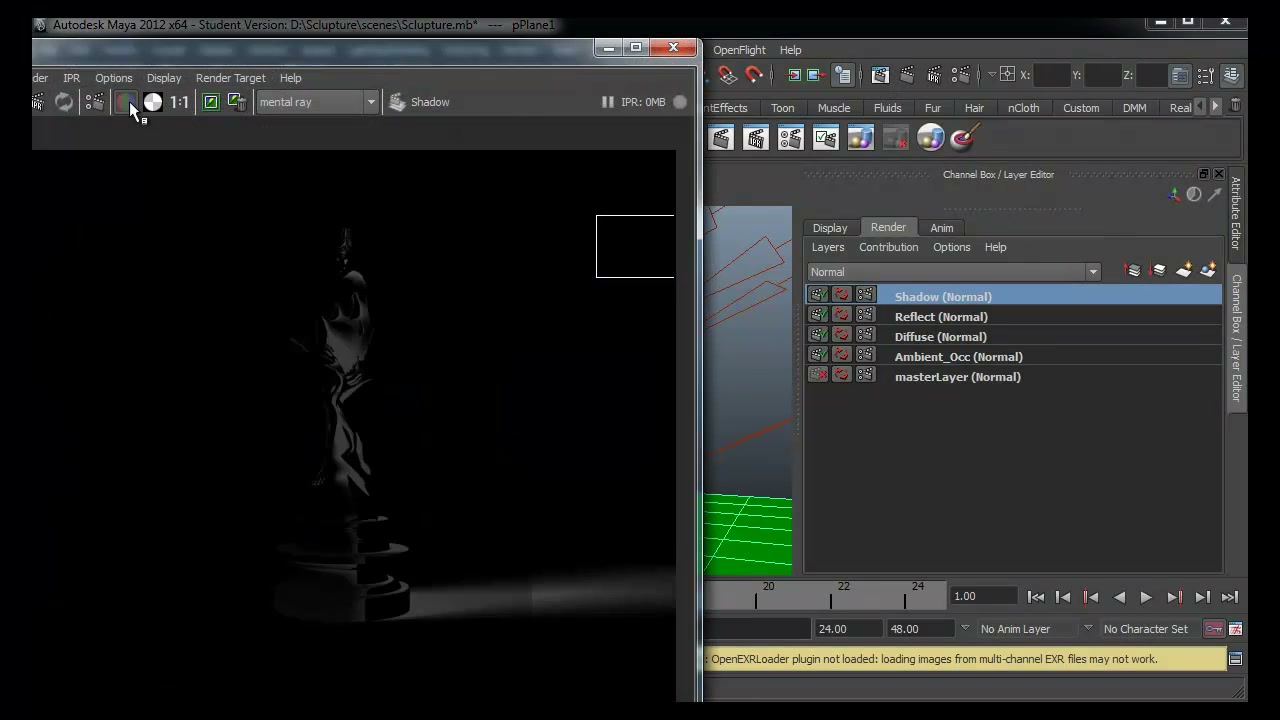Toggle Snap to view planes magnet icon

click(728, 75)
